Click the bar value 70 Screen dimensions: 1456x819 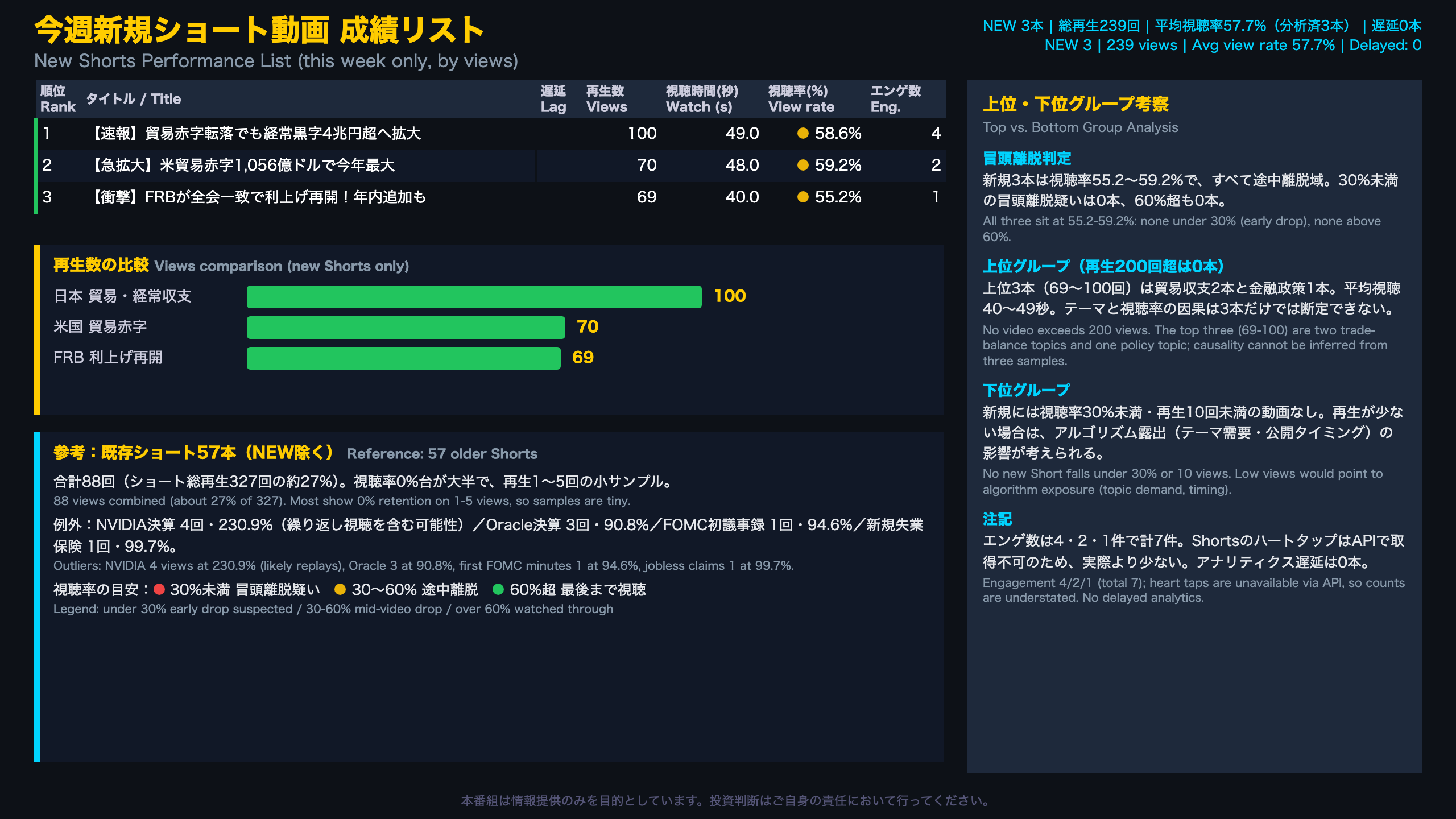(588, 326)
